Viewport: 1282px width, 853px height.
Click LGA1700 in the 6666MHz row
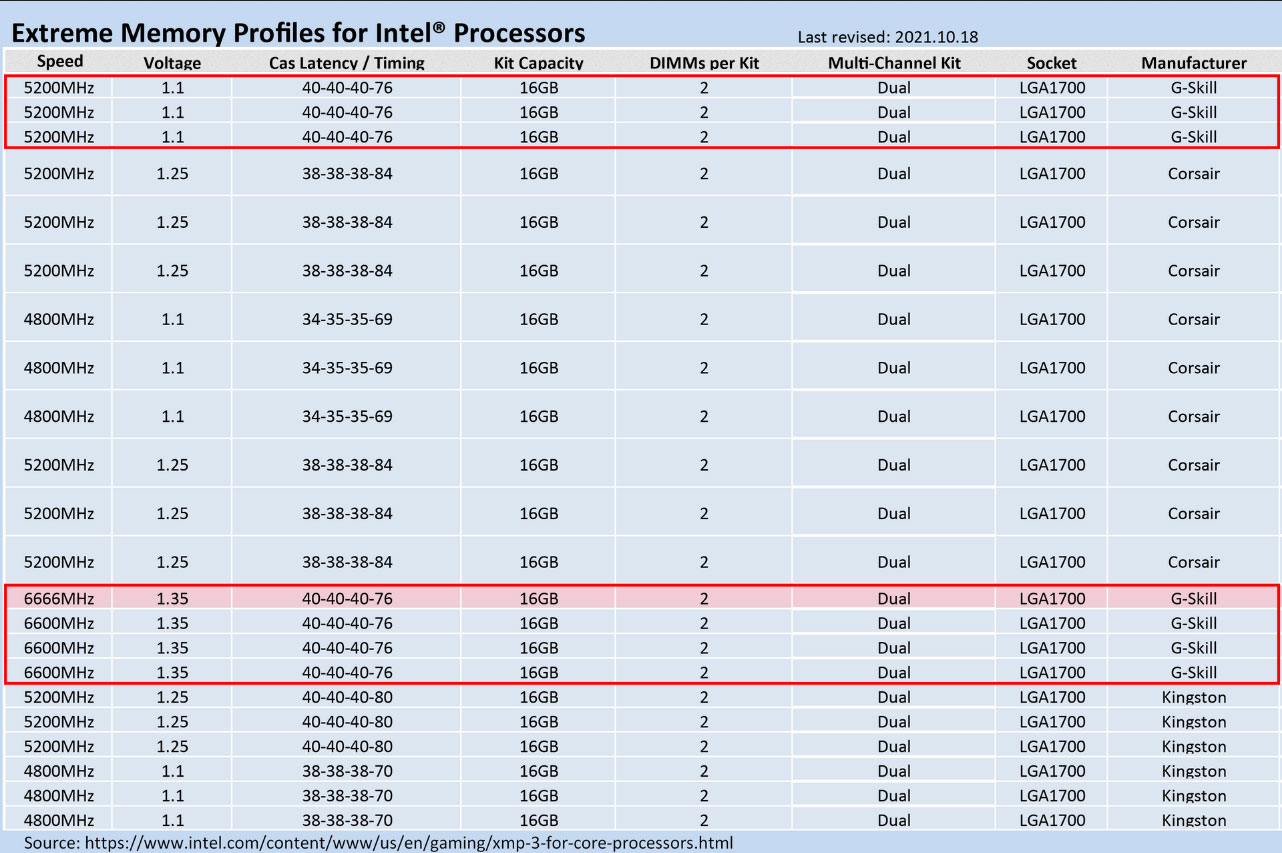[x=1051, y=599]
